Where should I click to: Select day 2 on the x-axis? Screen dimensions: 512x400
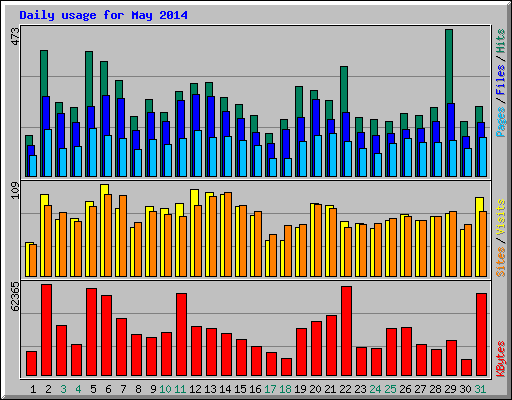coord(48,389)
